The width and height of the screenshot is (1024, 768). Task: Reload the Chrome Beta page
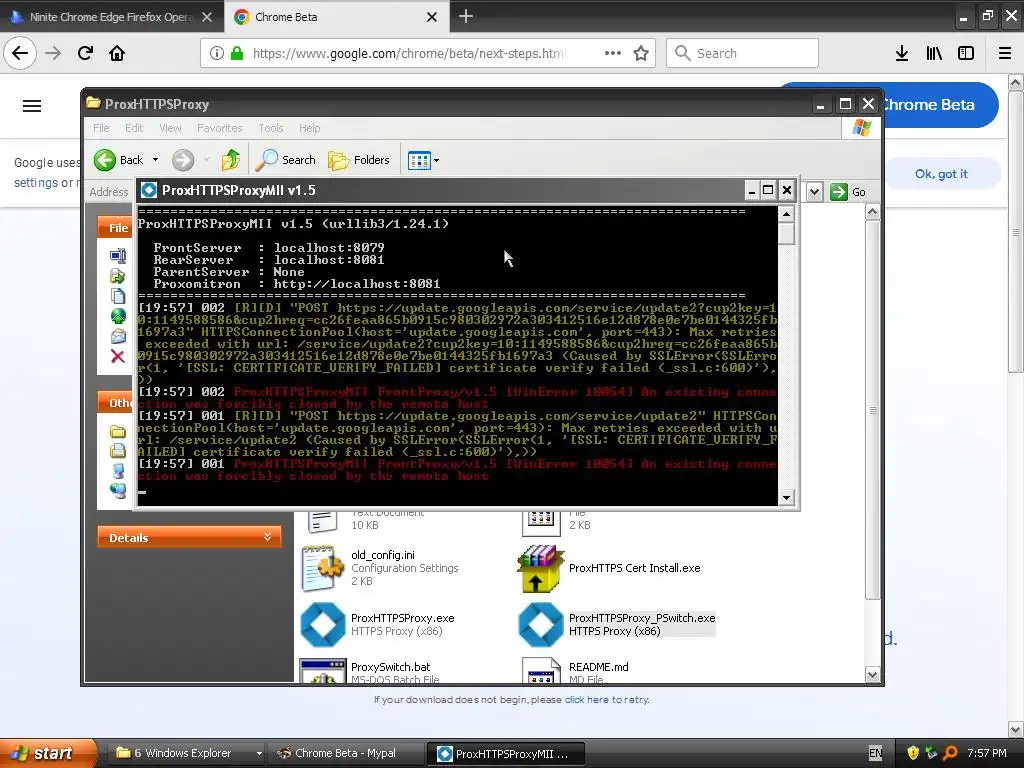coord(85,53)
